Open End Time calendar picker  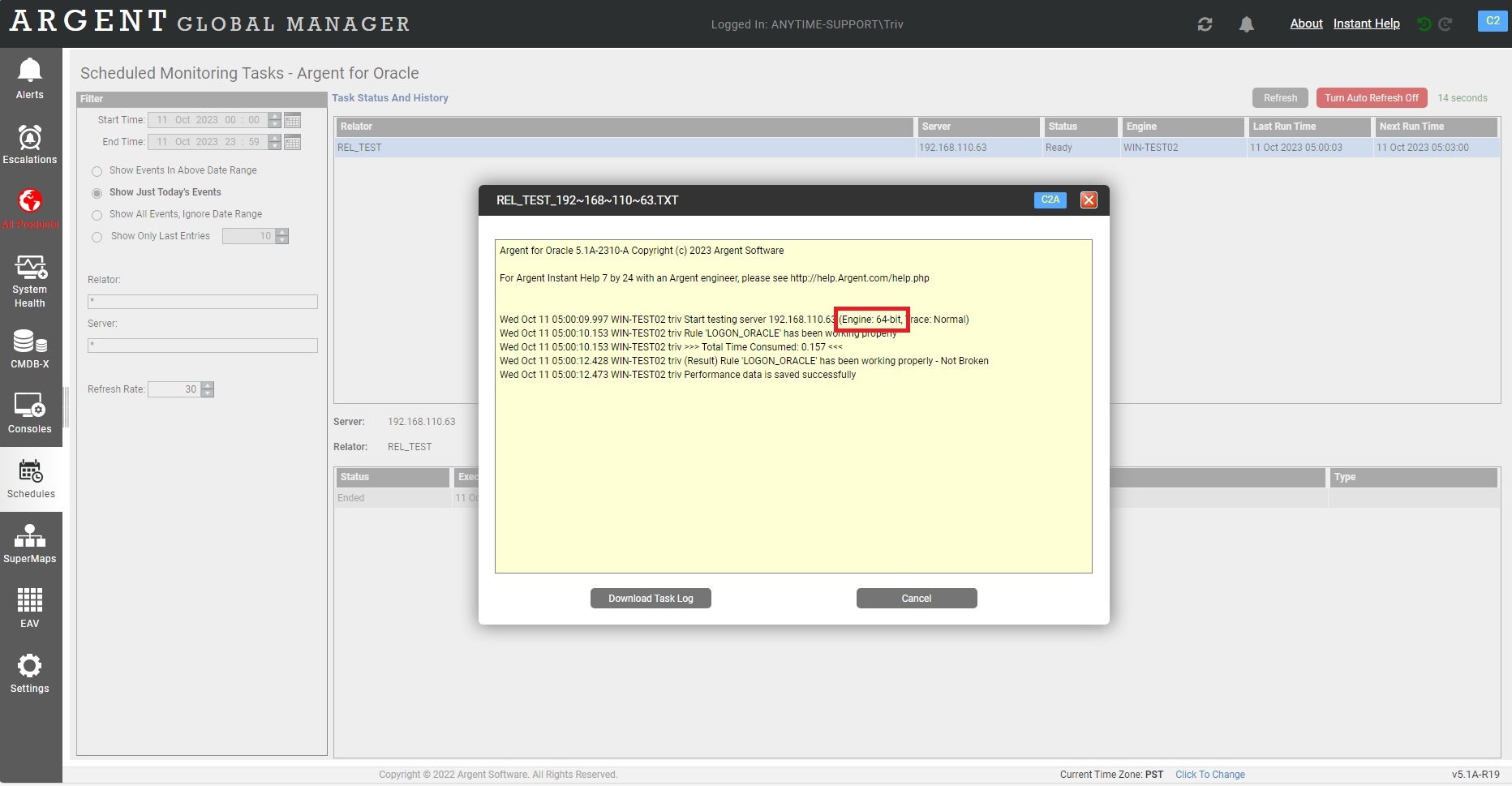(x=293, y=142)
